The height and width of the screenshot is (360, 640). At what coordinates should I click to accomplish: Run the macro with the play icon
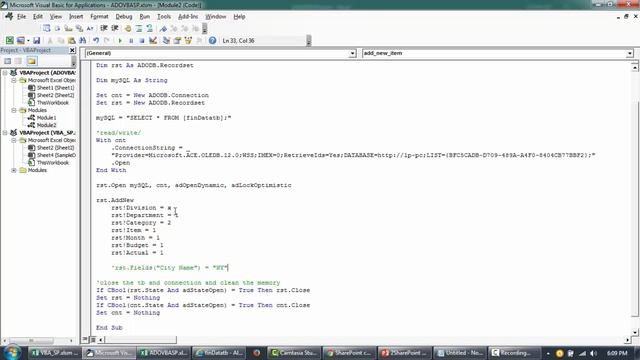click(120, 40)
